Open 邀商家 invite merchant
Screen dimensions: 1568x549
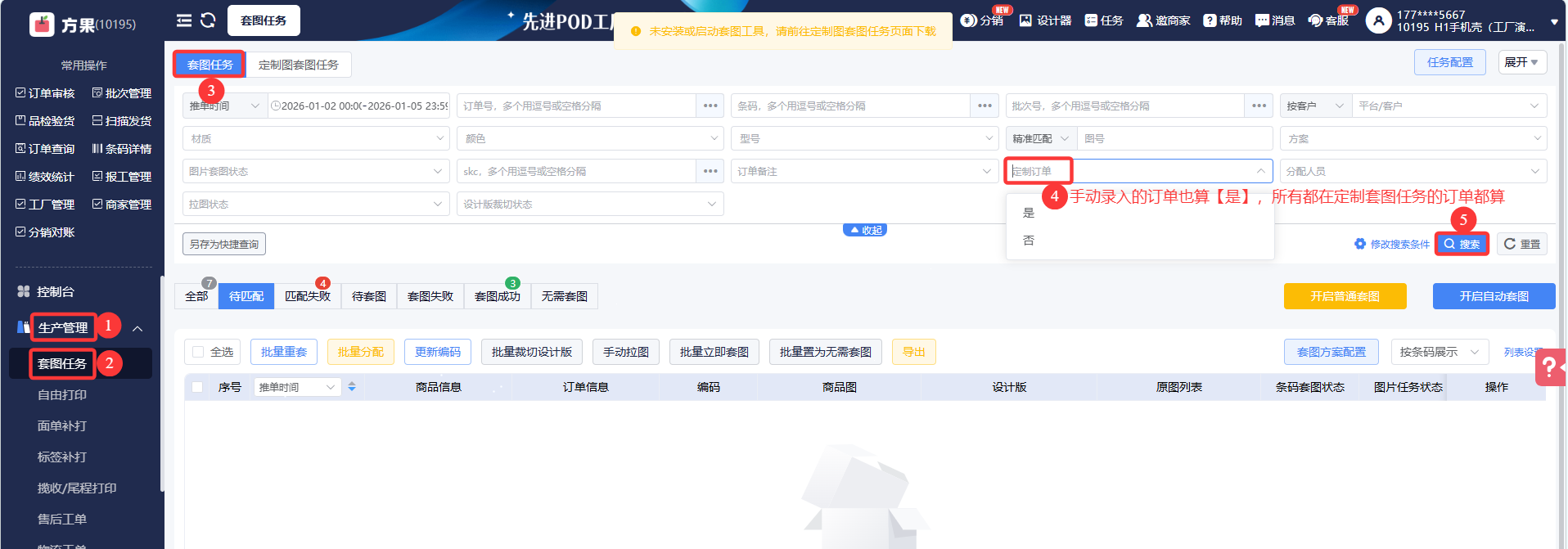pos(1163,20)
